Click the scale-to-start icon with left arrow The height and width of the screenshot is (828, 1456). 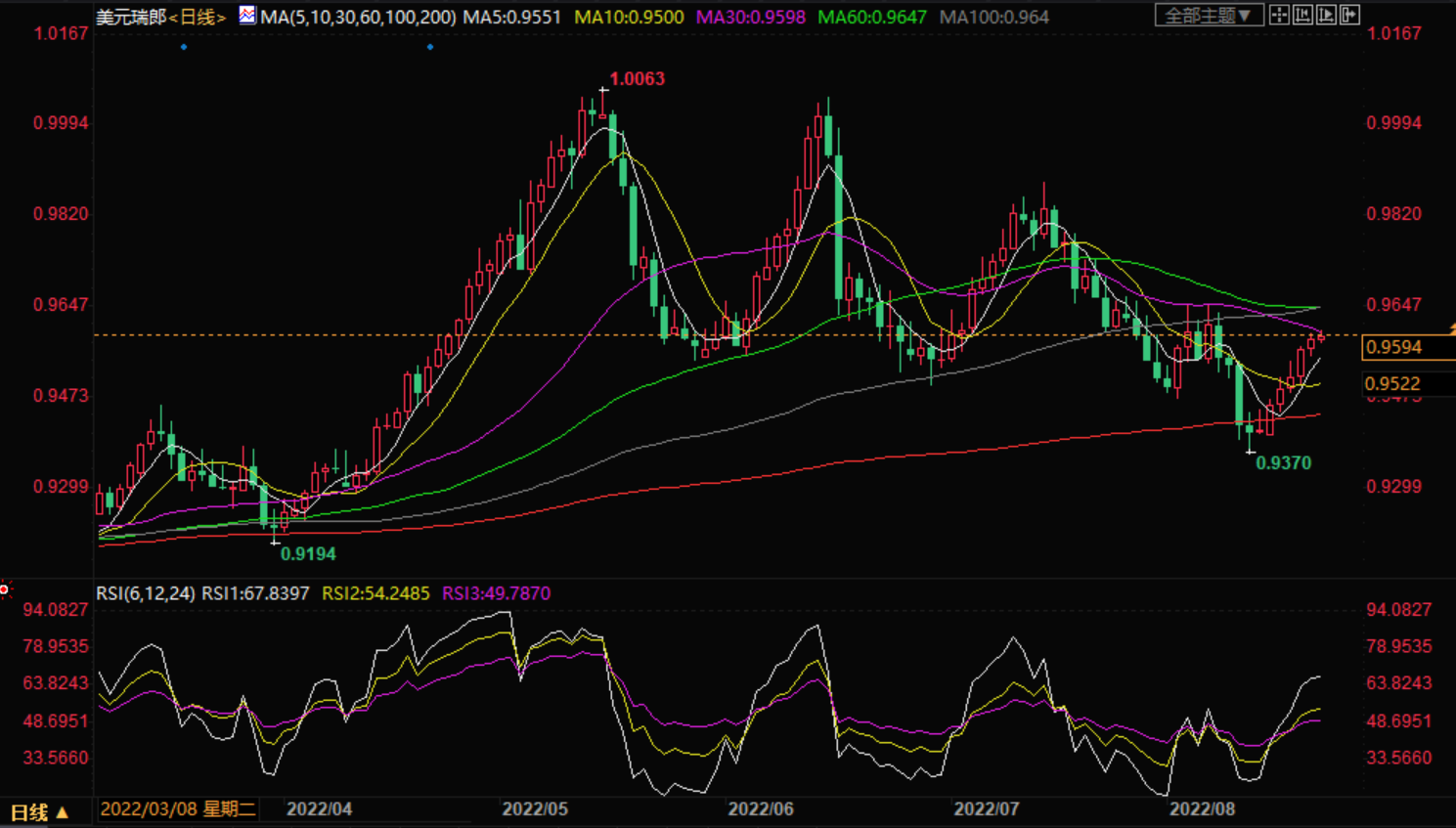pos(1302,15)
